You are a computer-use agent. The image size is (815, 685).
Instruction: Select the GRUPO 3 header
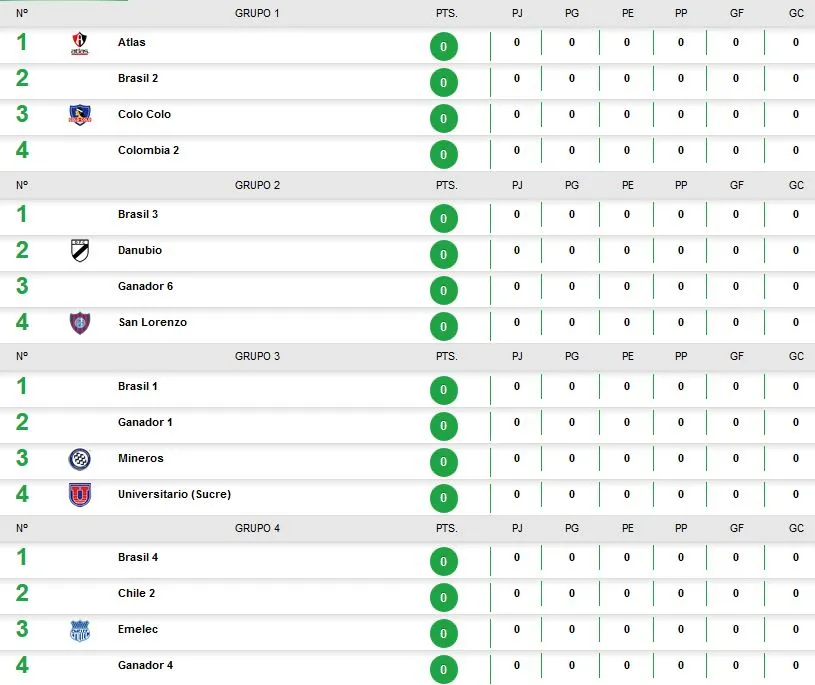pos(257,356)
